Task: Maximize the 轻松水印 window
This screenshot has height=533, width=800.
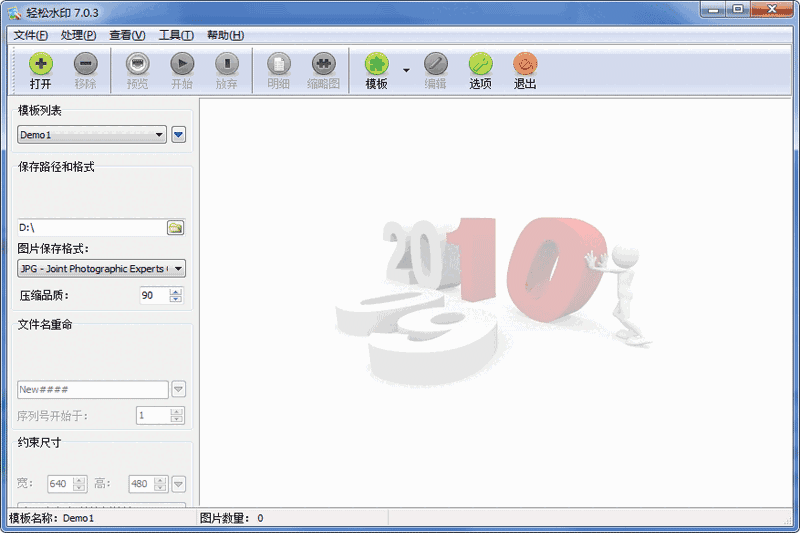Action: [x=738, y=10]
